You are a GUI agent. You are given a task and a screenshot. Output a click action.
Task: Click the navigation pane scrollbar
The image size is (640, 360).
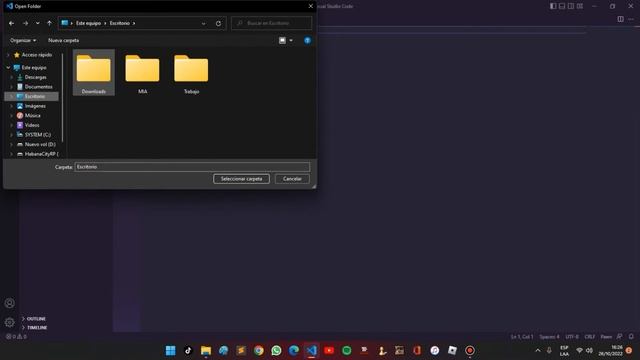pos(63,98)
